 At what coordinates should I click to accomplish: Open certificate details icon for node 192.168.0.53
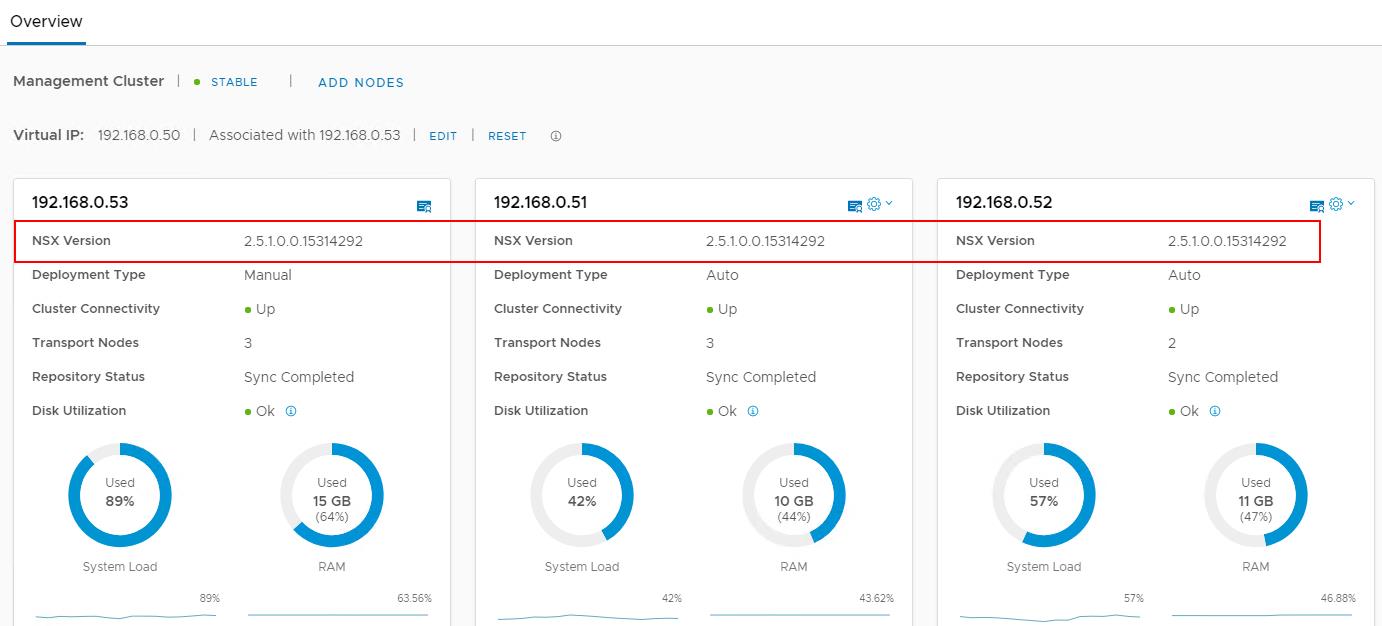(424, 206)
